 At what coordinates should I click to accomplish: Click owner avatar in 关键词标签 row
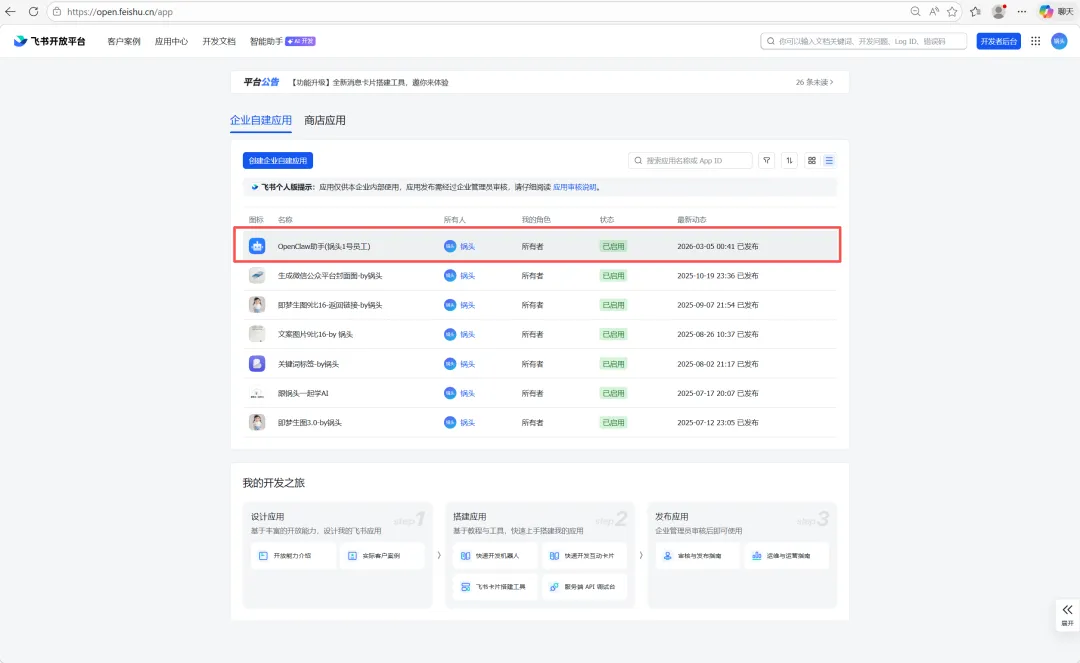(450, 364)
